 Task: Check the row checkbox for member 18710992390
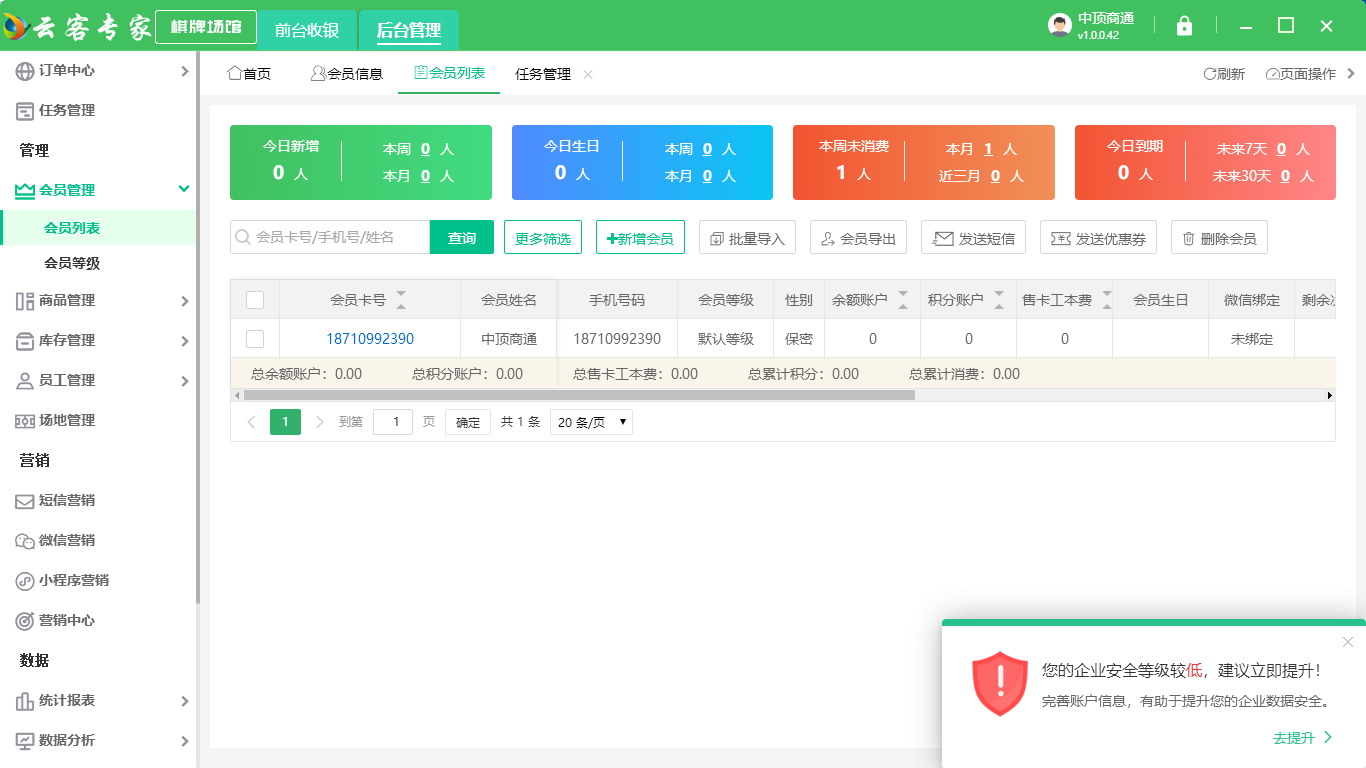(x=255, y=339)
